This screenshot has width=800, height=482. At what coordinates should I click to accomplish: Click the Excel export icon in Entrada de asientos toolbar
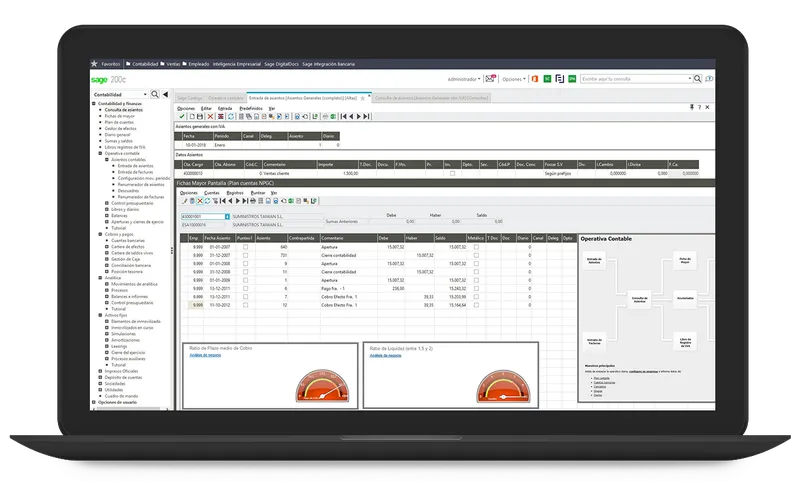pos(333,116)
